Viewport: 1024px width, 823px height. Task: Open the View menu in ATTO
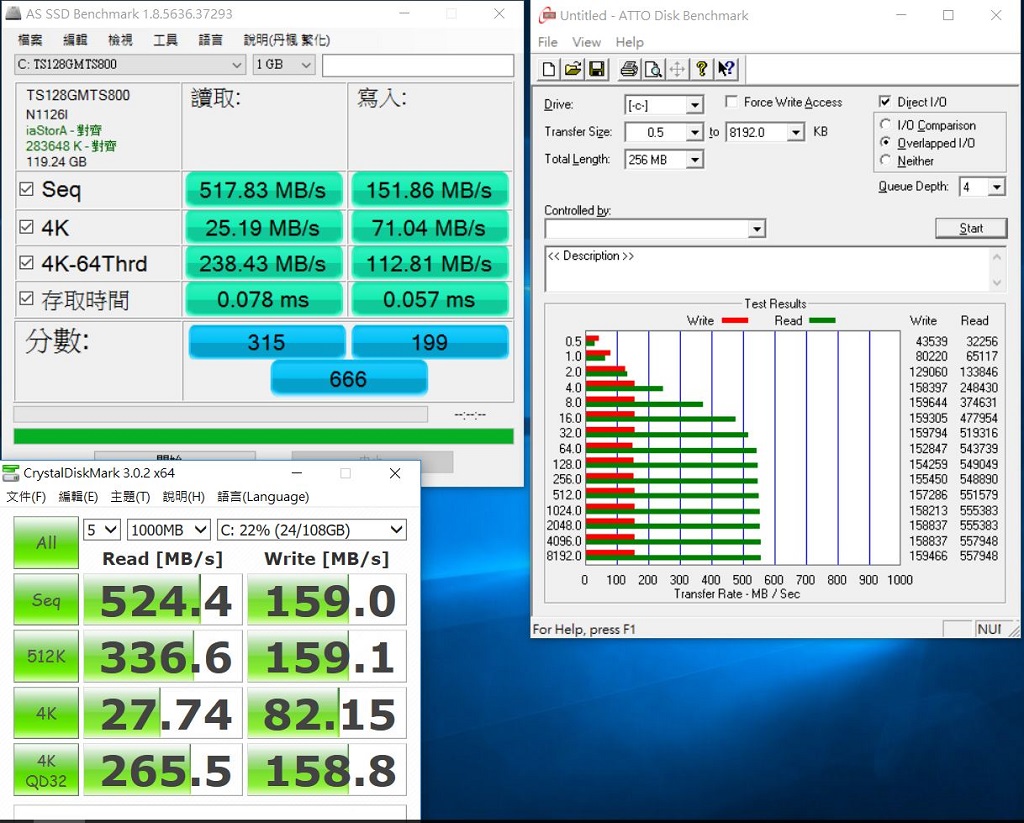(586, 42)
